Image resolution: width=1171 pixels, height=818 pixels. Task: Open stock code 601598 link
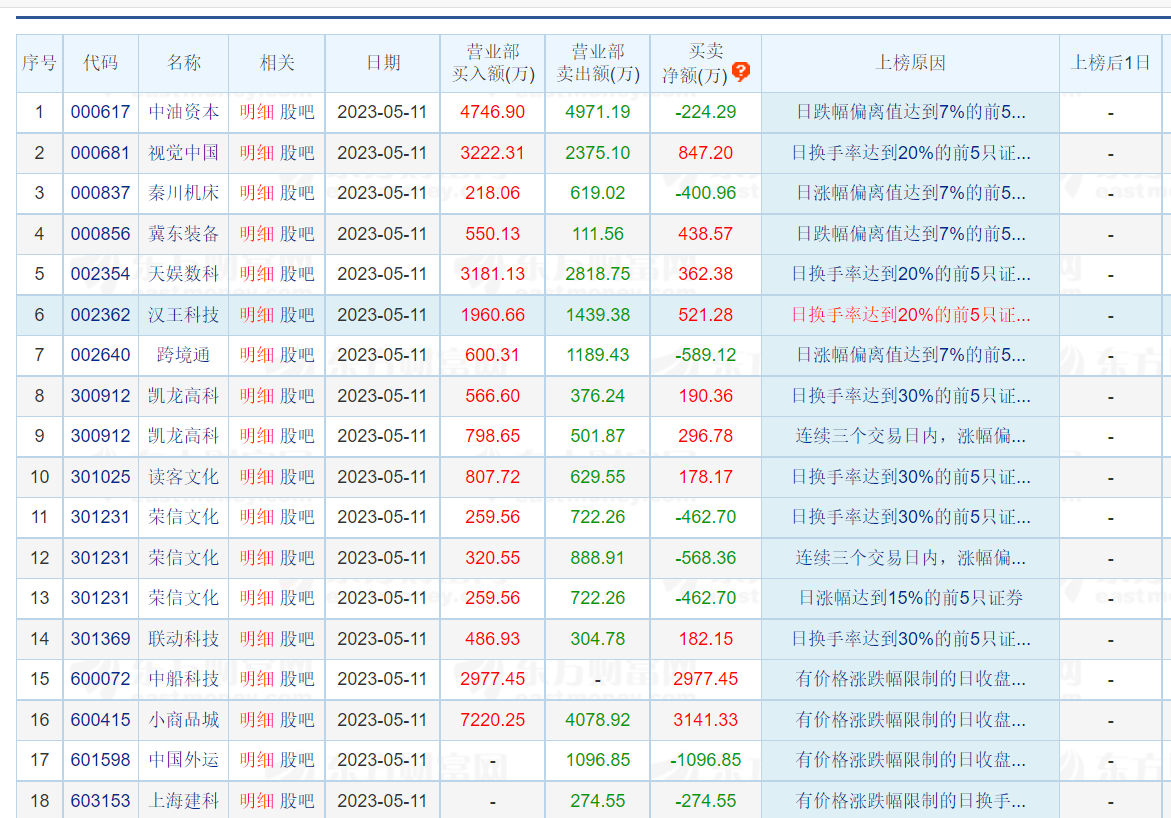coord(101,760)
